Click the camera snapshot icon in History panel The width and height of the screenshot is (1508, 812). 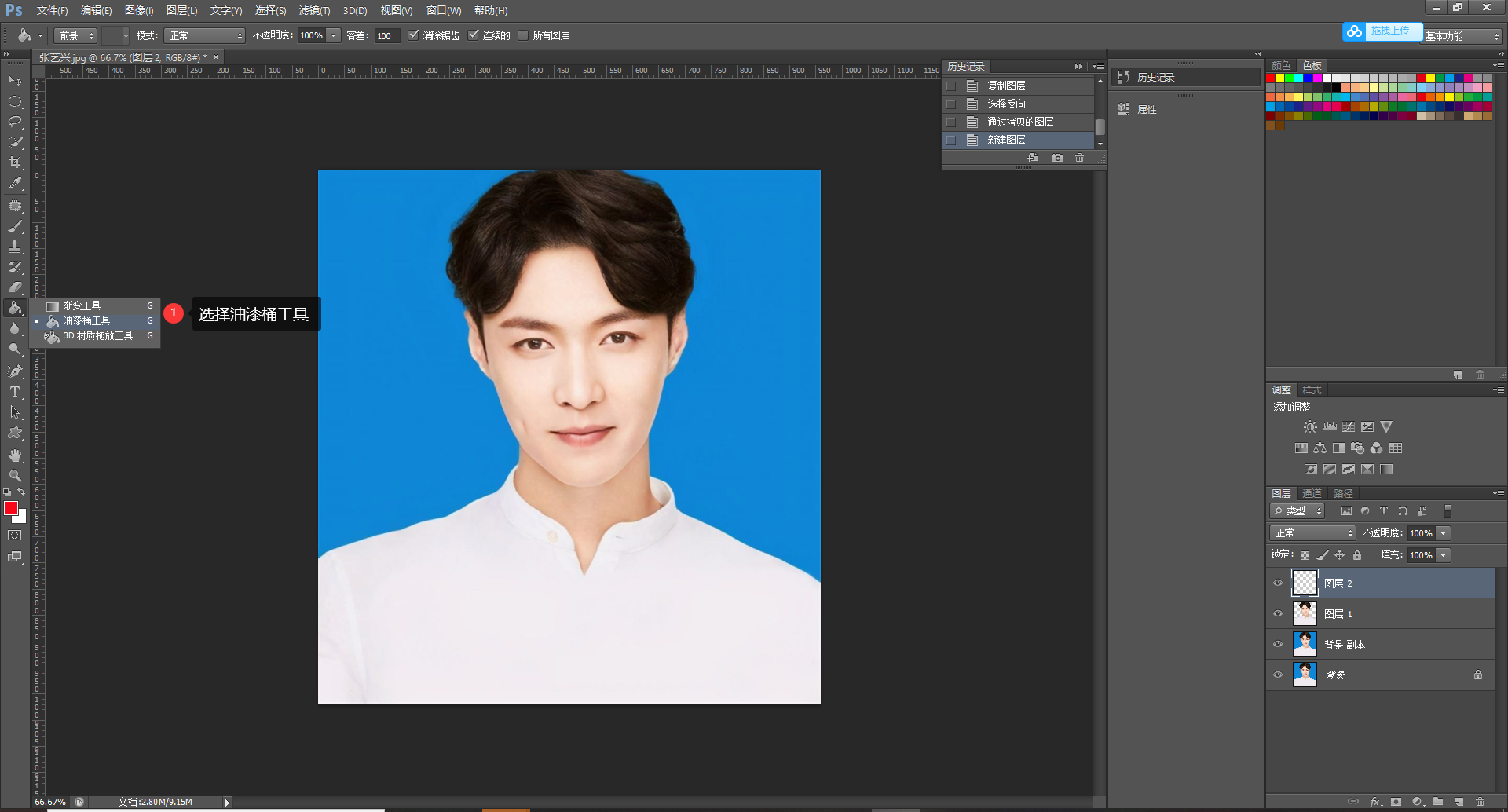click(x=1056, y=158)
